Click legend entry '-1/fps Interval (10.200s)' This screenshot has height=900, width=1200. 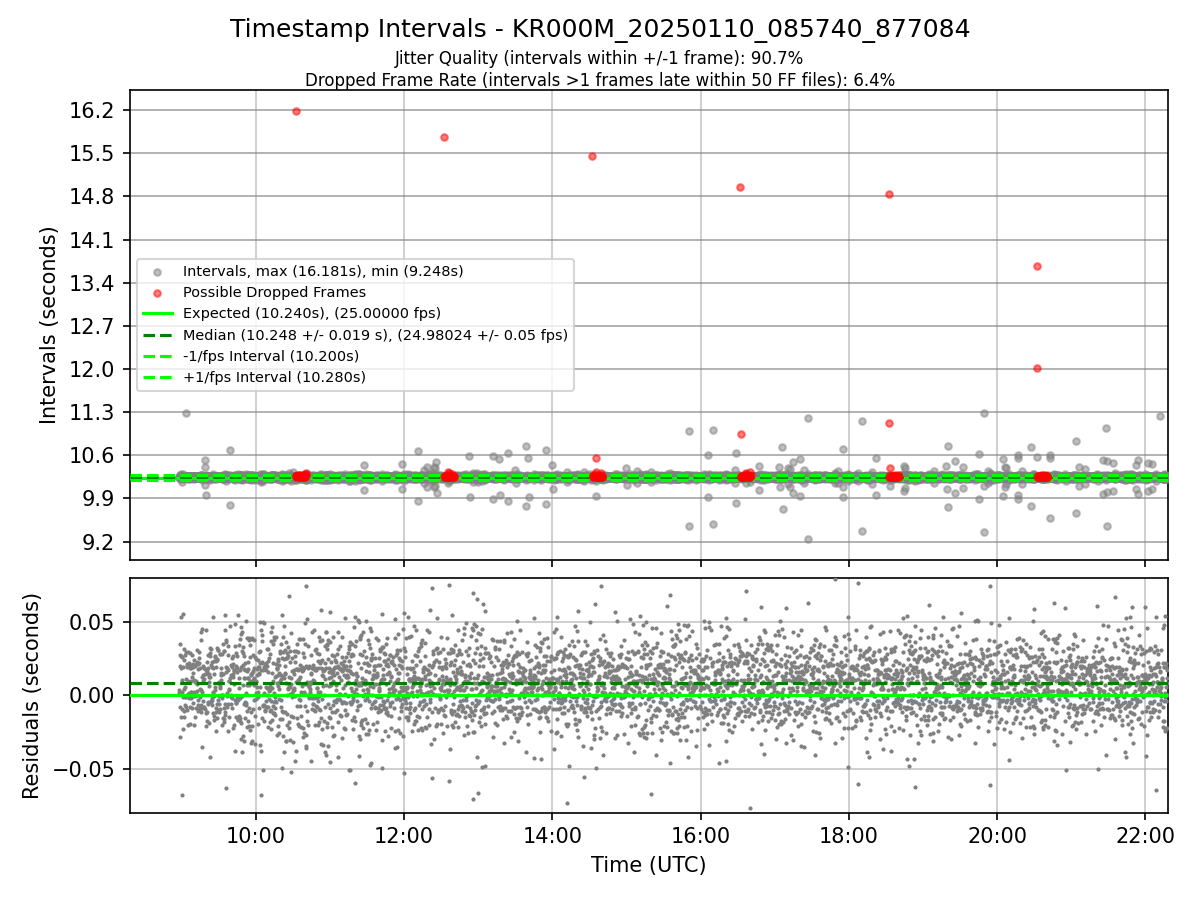(270, 356)
